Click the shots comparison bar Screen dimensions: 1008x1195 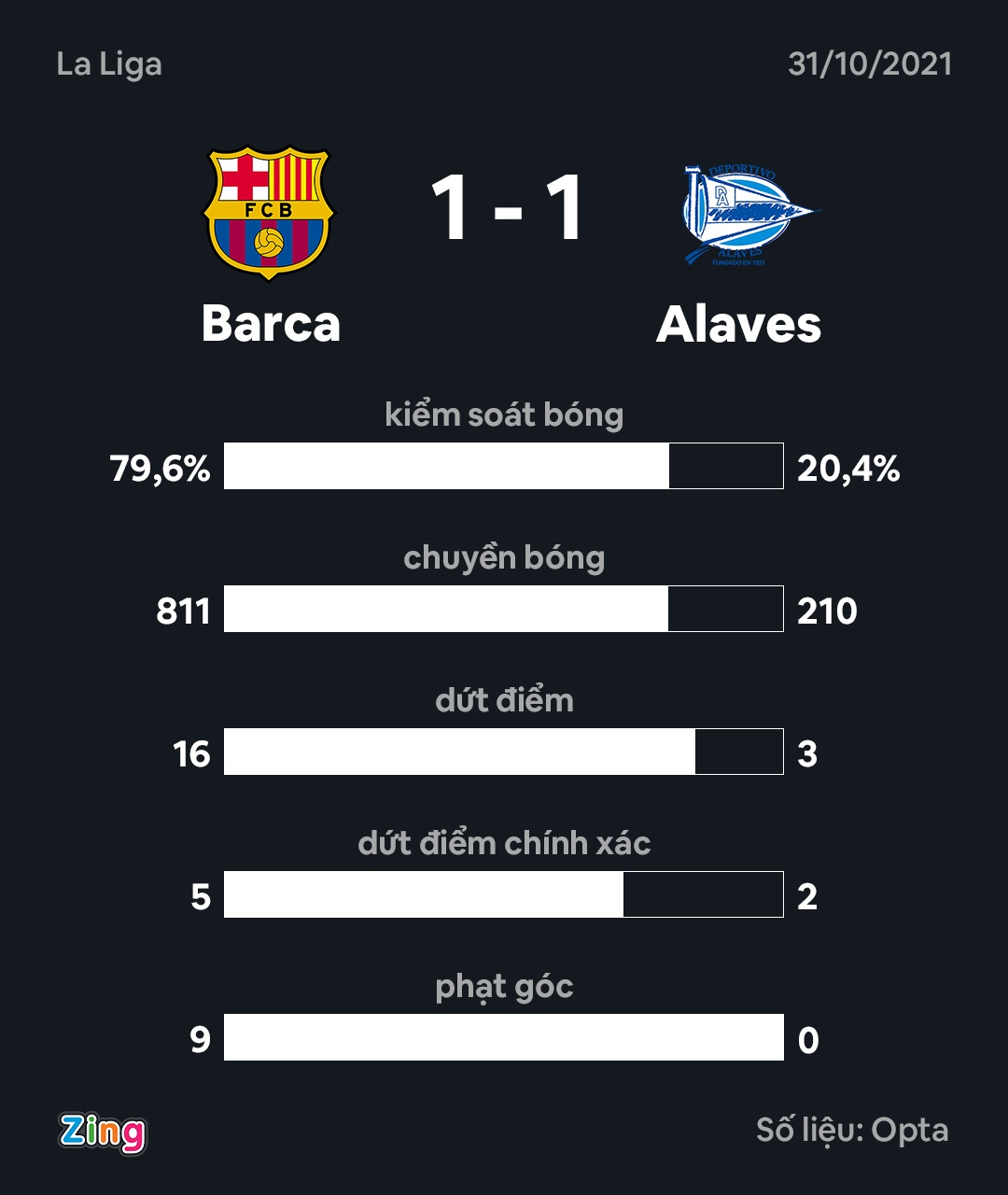click(503, 752)
